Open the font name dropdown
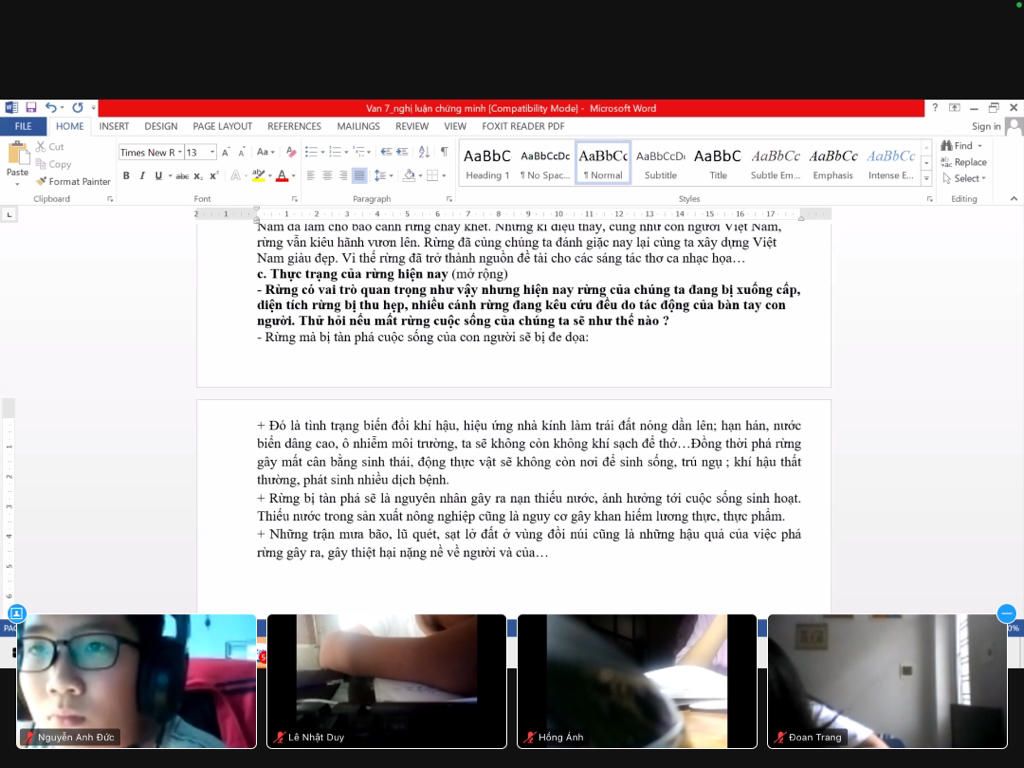1024x768 pixels. tap(180, 152)
